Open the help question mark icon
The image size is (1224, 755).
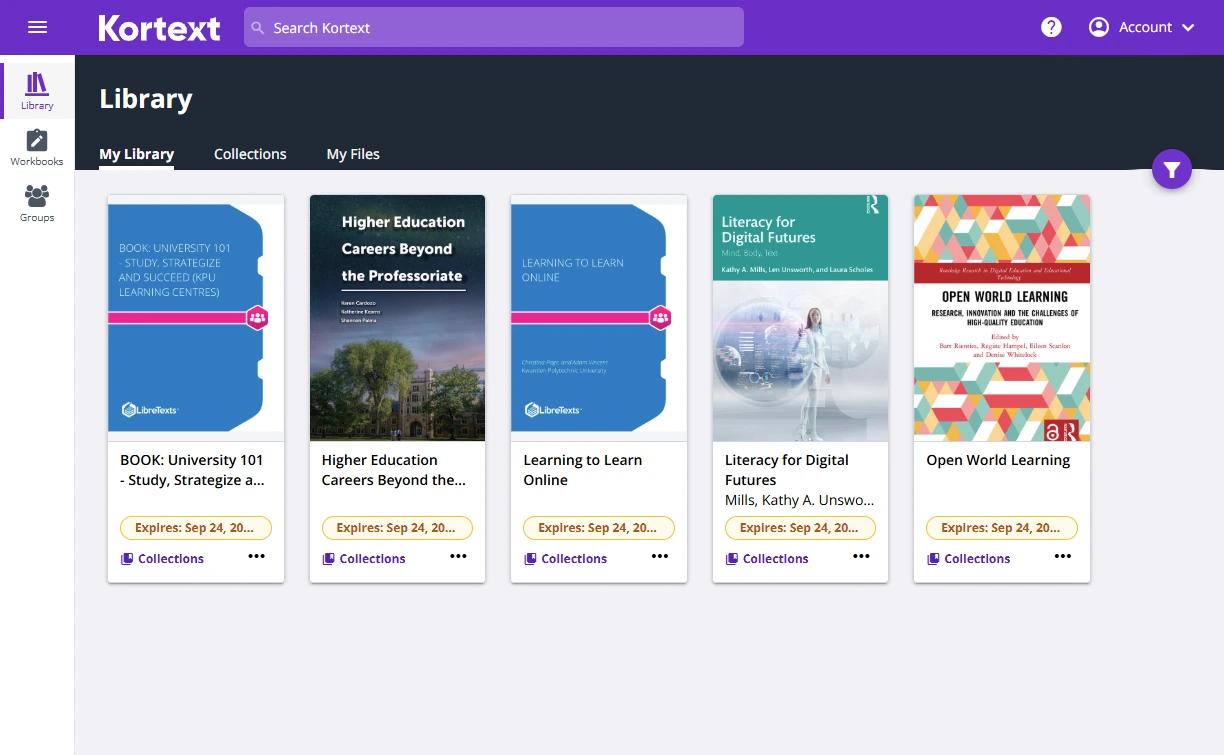coord(1051,27)
